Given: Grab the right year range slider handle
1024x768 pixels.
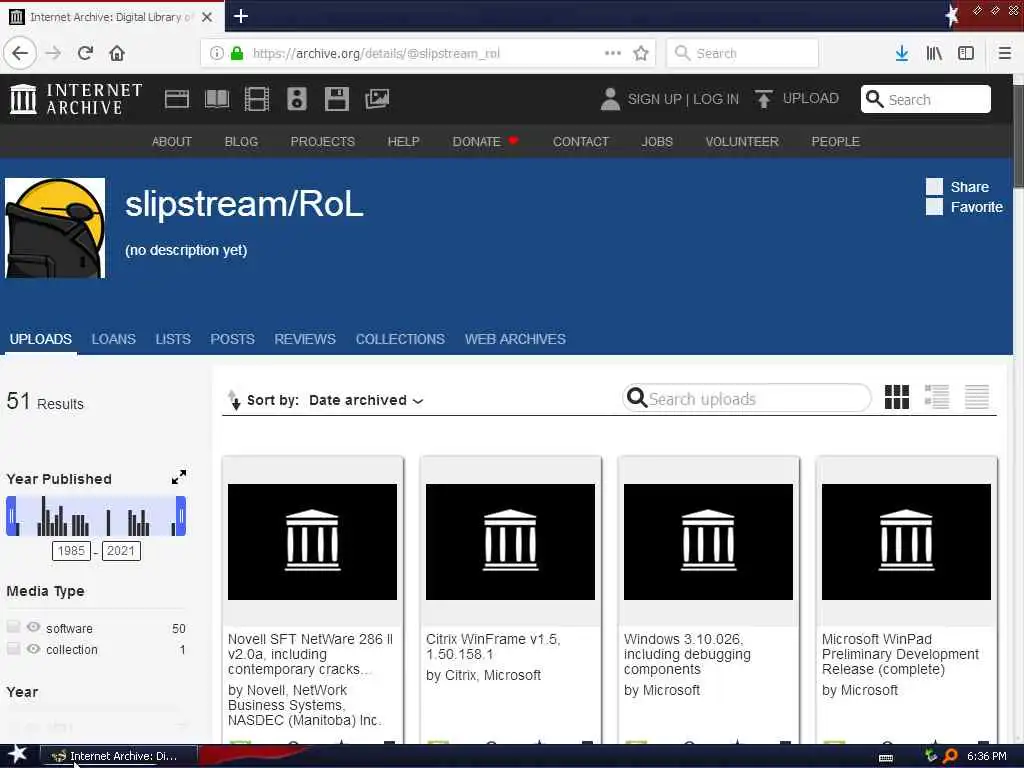Looking at the screenshot, I should point(181,516).
